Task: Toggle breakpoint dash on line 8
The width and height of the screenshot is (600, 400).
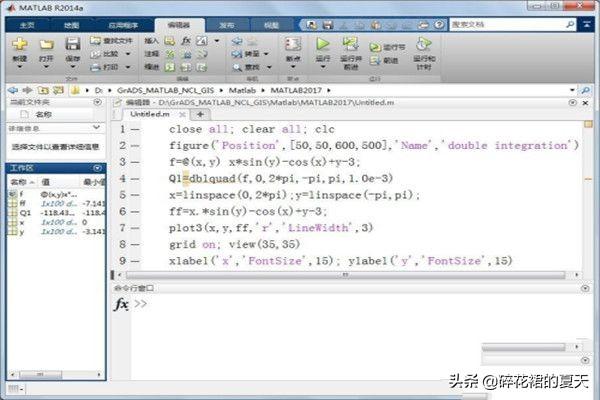Action: (x=135, y=245)
